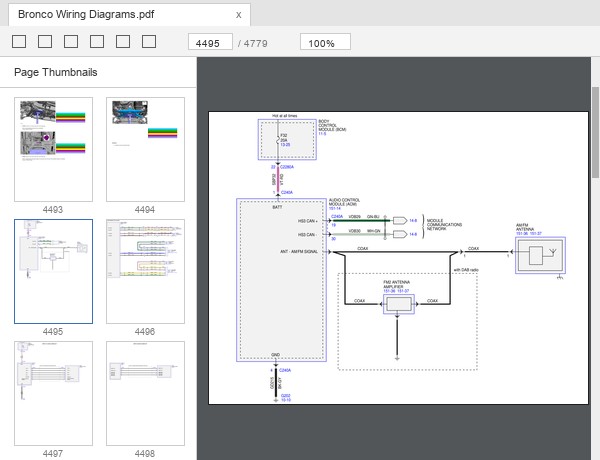Click the C240A link on the HS3 CAN + line
600x460 pixels.
click(337, 217)
